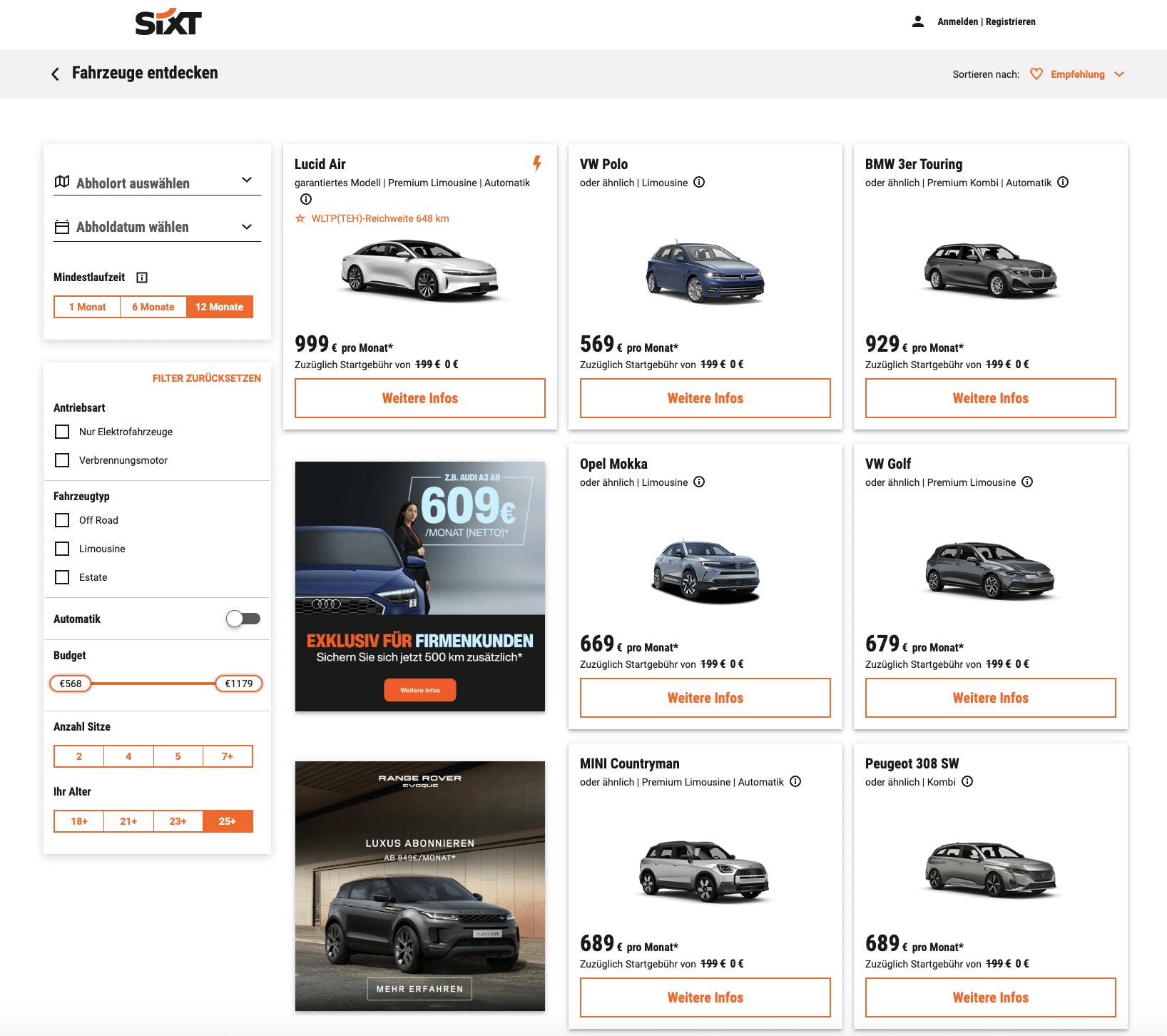Click the Peugeot 308 SW car image
This screenshot has width=1167, height=1036.
coord(991,869)
